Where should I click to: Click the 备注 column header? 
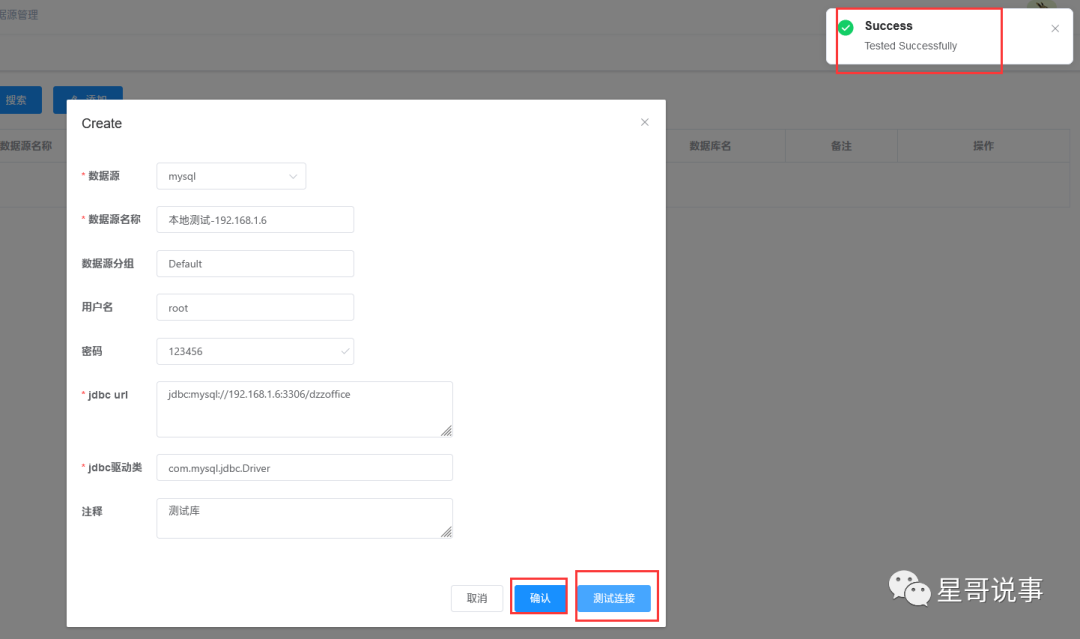[x=841, y=146]
